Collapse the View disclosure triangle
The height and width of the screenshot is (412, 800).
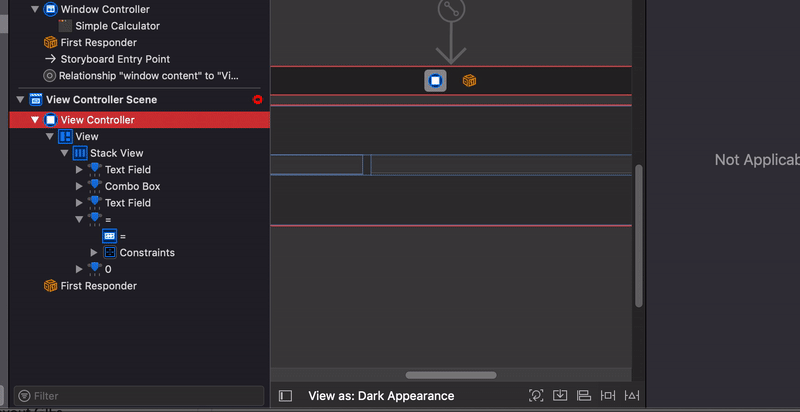(49, 137)
